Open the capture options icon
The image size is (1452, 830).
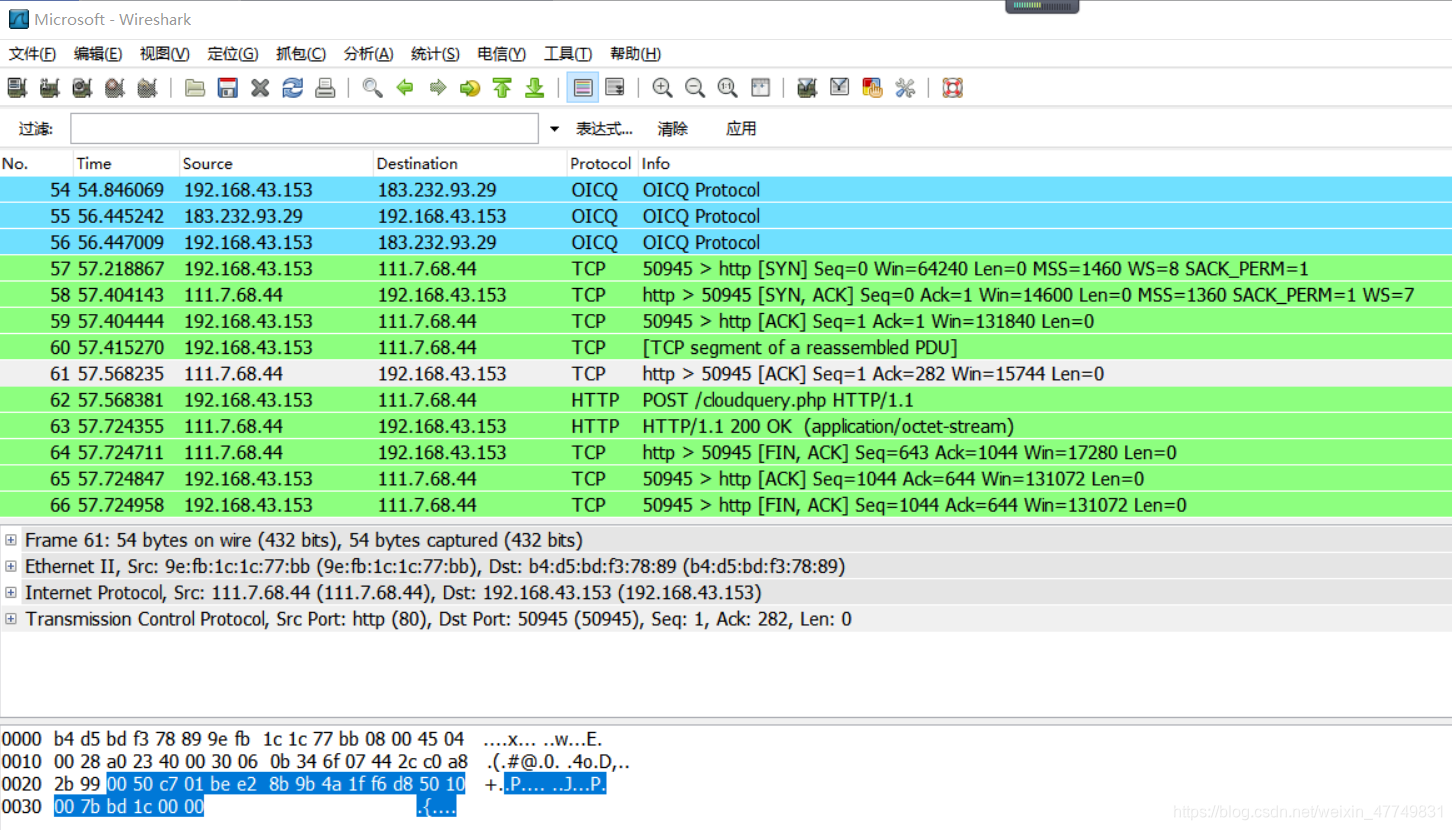pyautogui.click(x=49, y=88)
